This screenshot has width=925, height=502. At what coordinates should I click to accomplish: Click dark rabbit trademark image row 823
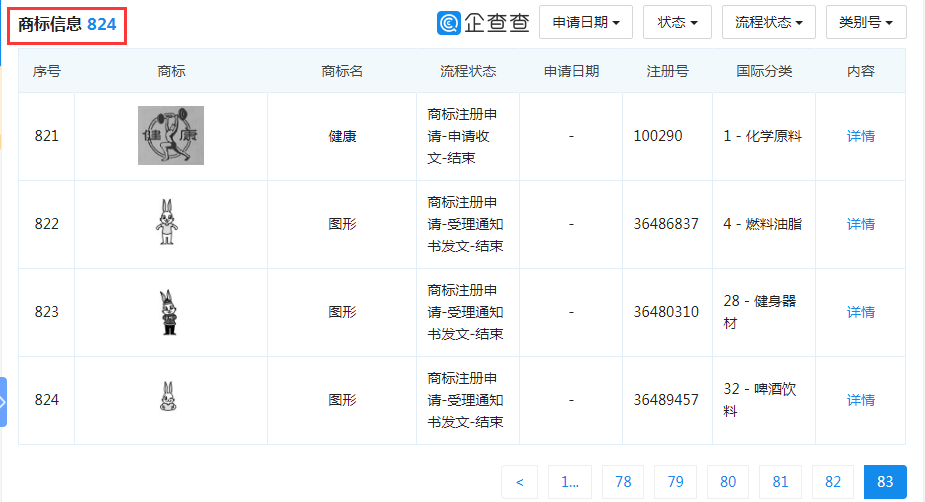(167, 312)
